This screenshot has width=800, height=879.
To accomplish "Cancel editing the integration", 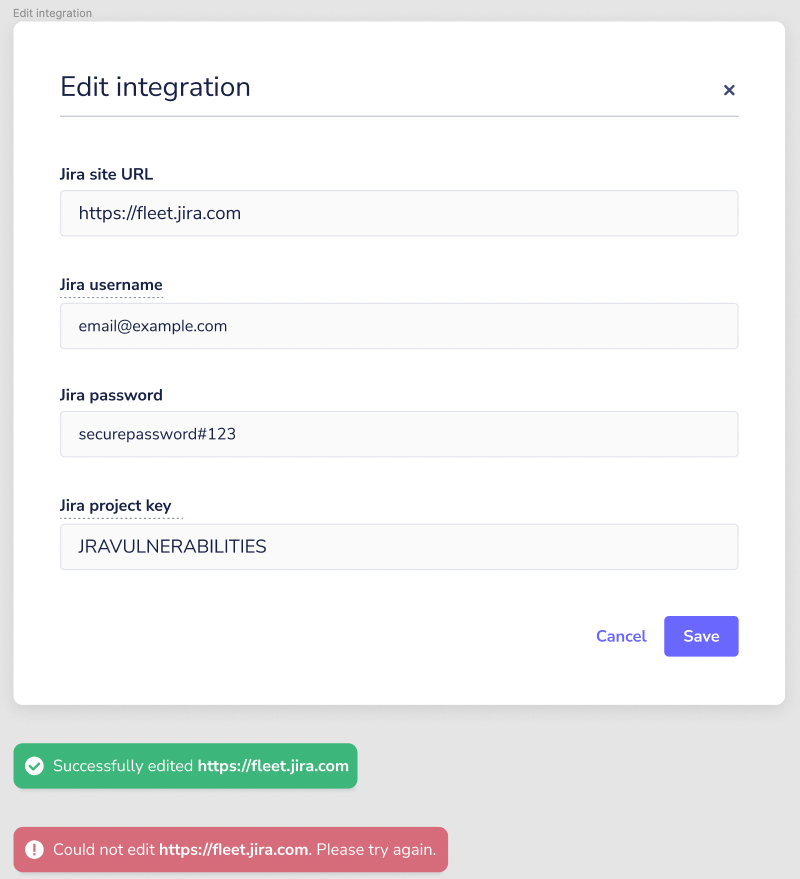I will [621, 636].
